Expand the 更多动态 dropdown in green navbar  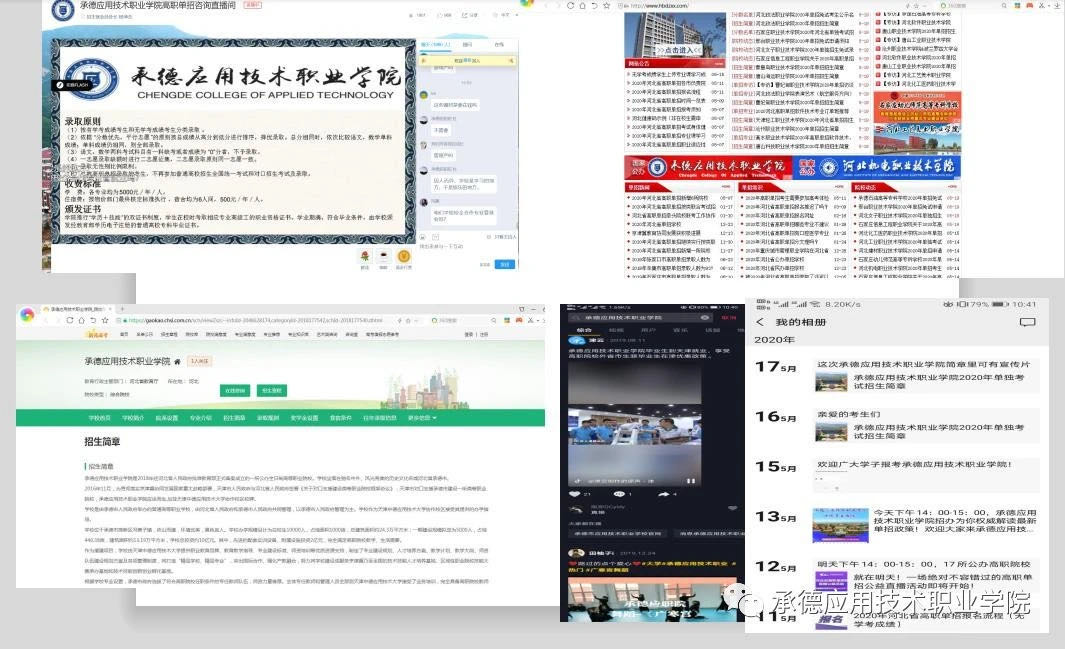pyautogui.click(x=421, y=418)
